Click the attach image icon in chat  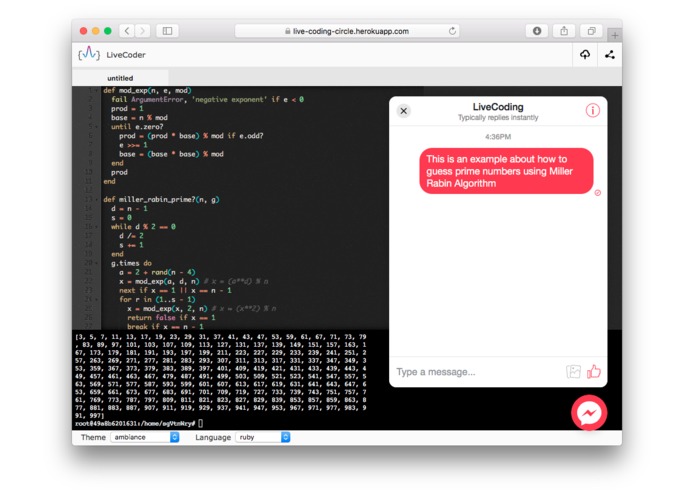coord(573,371)
